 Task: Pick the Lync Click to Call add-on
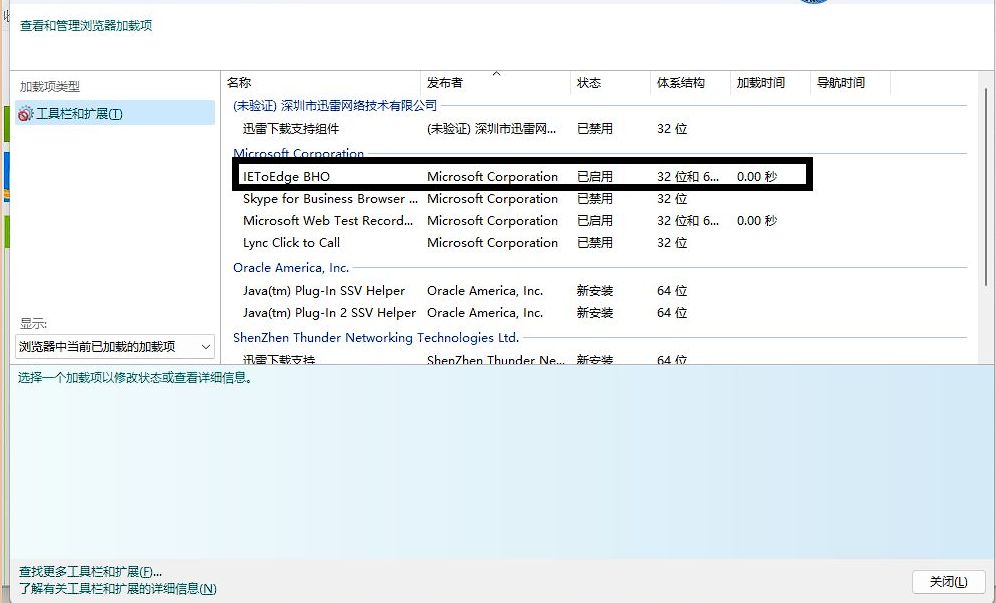291,243
